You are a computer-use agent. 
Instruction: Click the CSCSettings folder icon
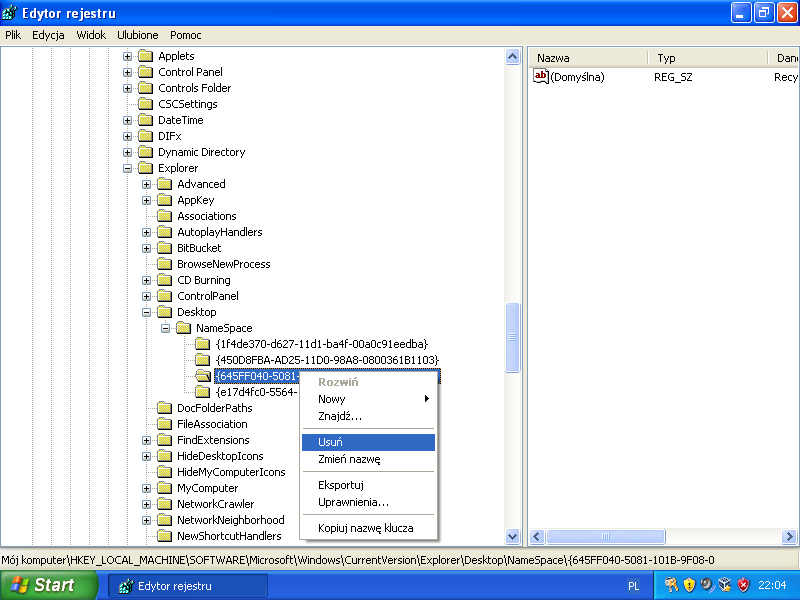(x=146, y=104)
